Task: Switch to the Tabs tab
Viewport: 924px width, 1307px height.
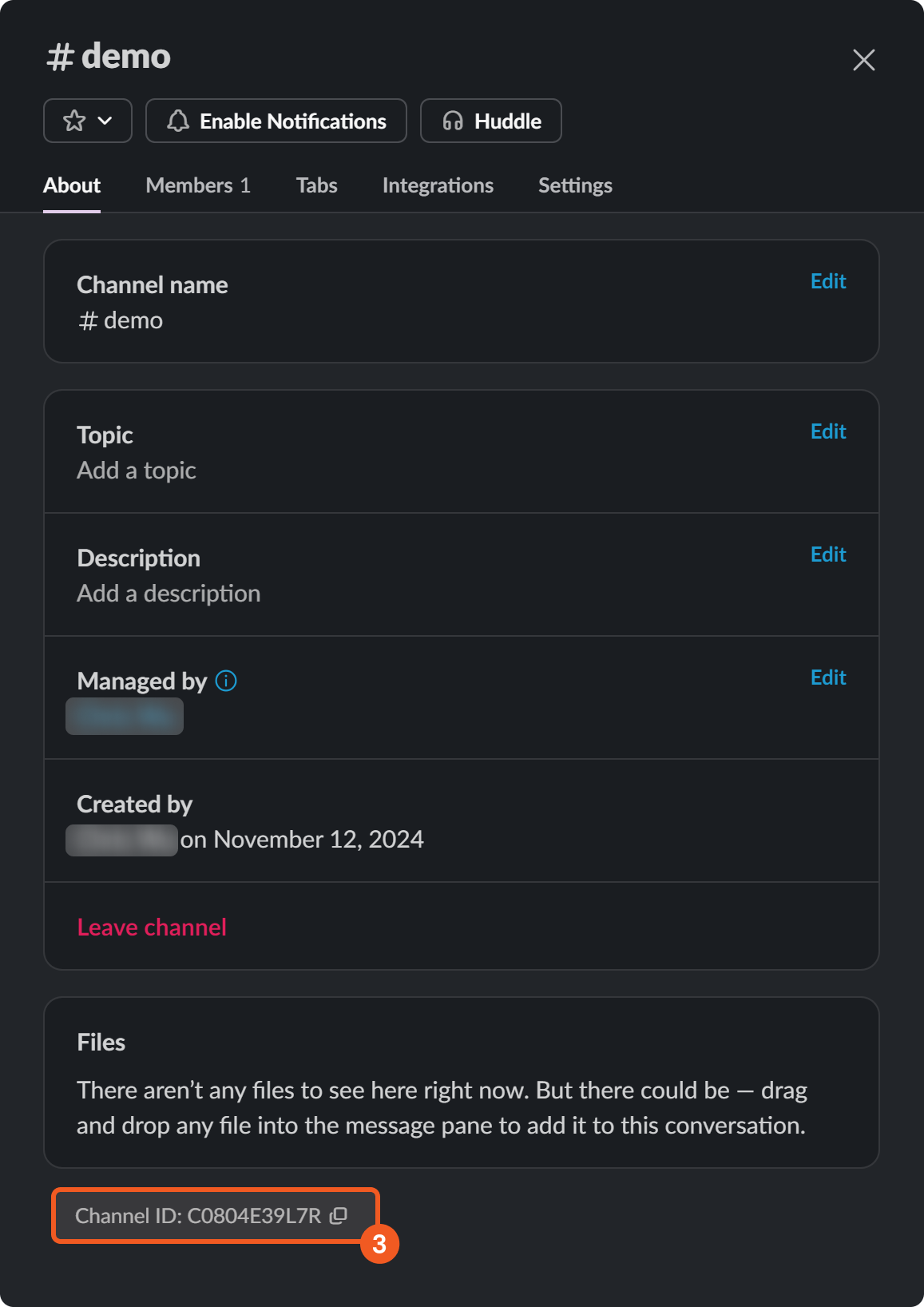Action: point(317,185)
